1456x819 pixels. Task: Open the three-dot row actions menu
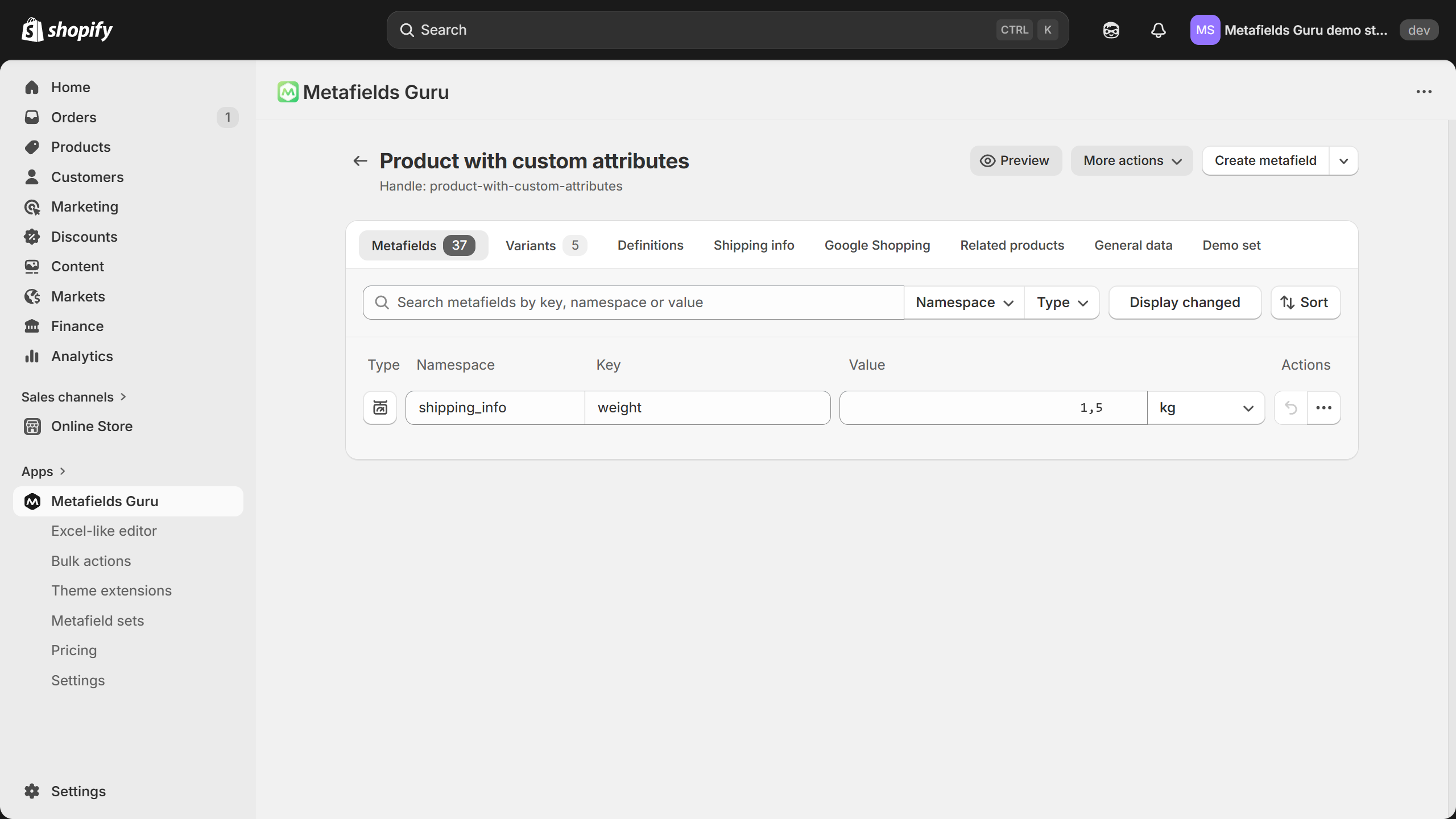(x=1323, y=407)
